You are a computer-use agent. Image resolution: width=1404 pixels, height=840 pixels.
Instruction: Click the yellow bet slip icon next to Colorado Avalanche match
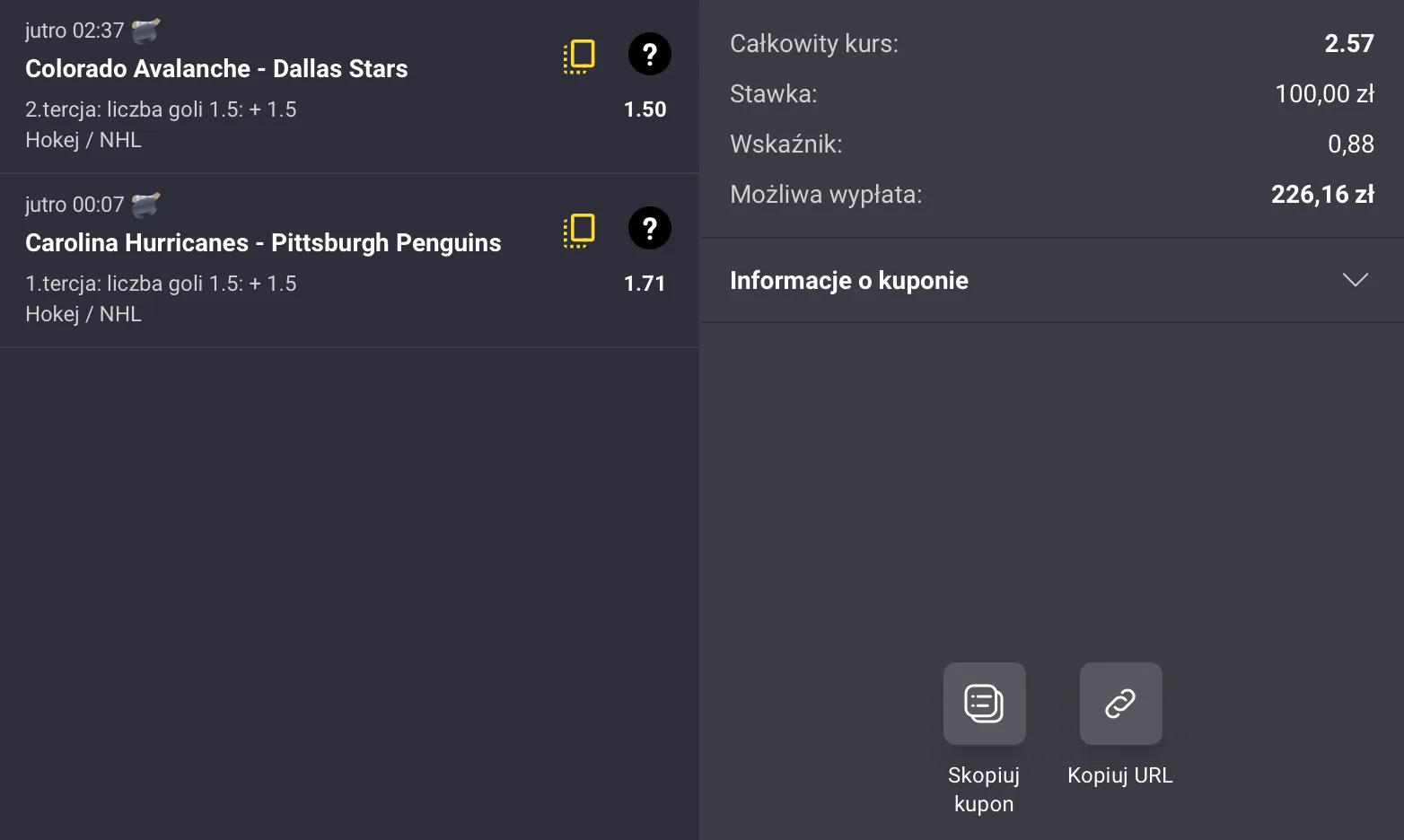tap(579, 55)
